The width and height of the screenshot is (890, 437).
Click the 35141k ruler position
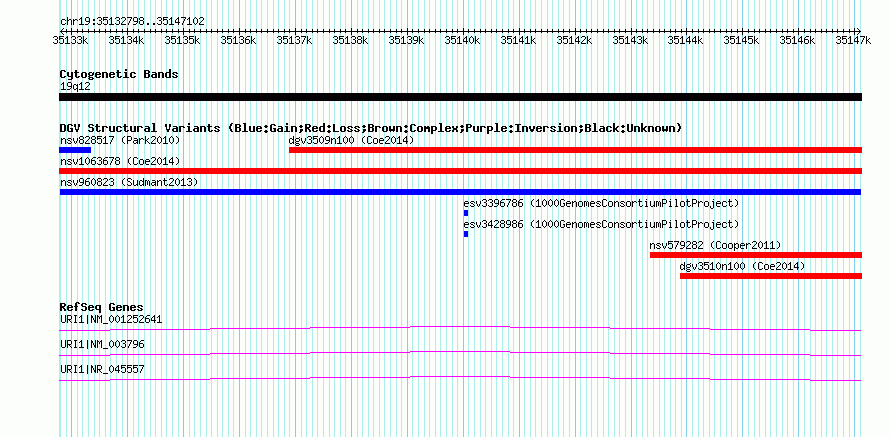pyautogui.click(x=518, y=40)
